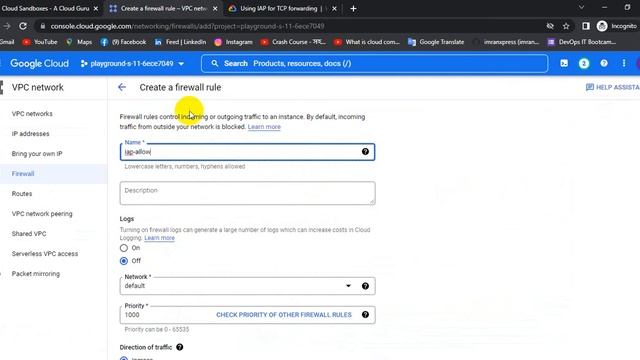The width and height of the screenshot is (640, 360).
Task: Open YouTube bookmark
Action: (x=40, y=42)
